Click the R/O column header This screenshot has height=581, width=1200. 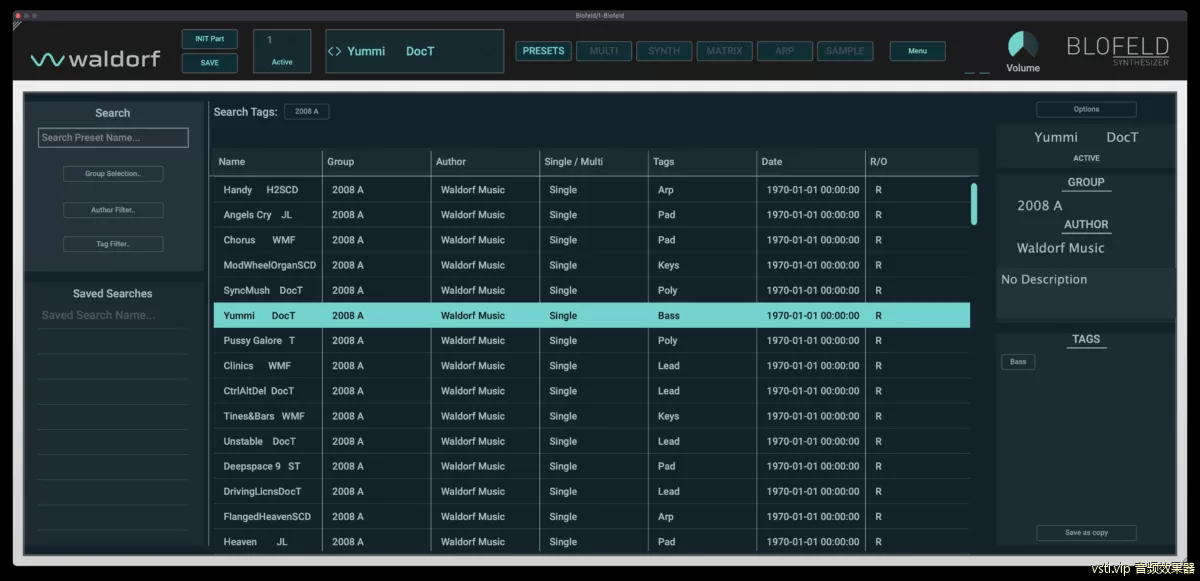pyautogui.click(x=921, y=162)
